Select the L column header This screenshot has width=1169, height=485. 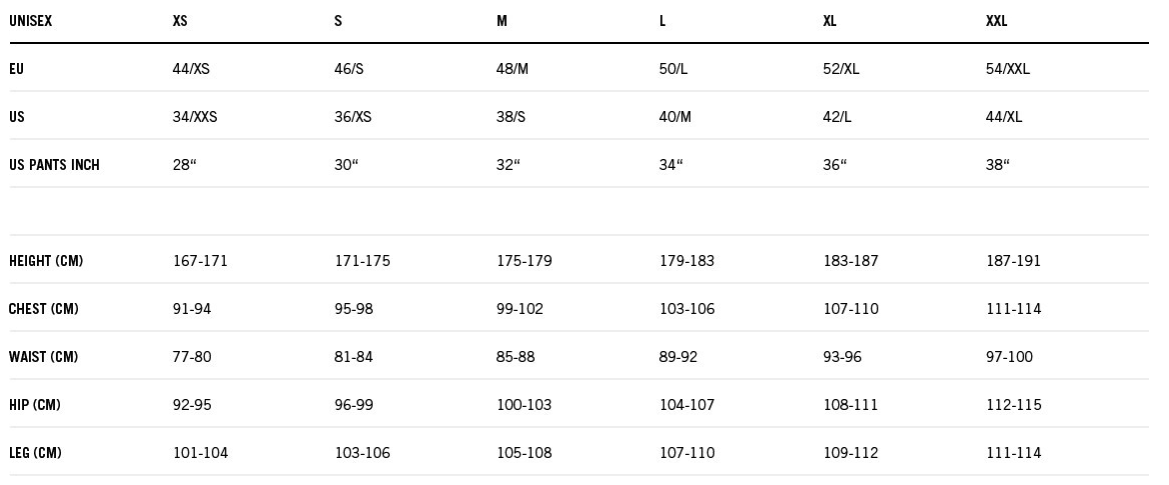662,21
